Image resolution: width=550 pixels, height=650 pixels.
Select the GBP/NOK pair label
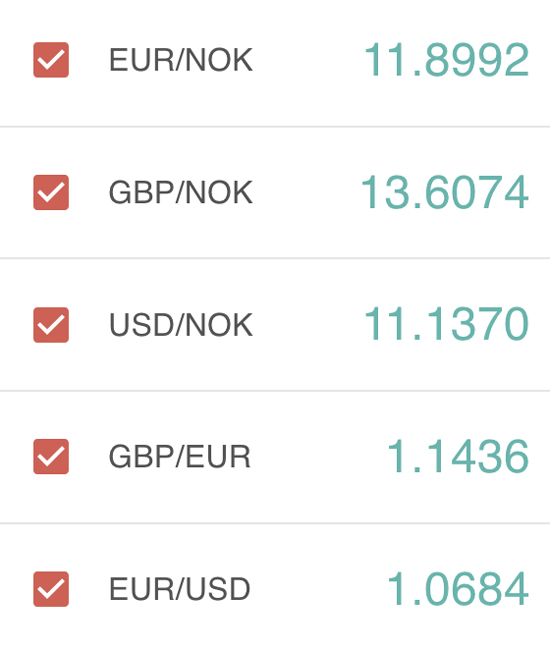tap(181, 193)
